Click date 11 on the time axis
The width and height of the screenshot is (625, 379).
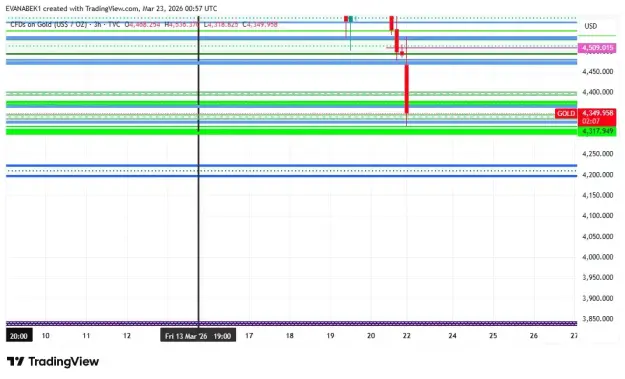[x=86, y=336]
